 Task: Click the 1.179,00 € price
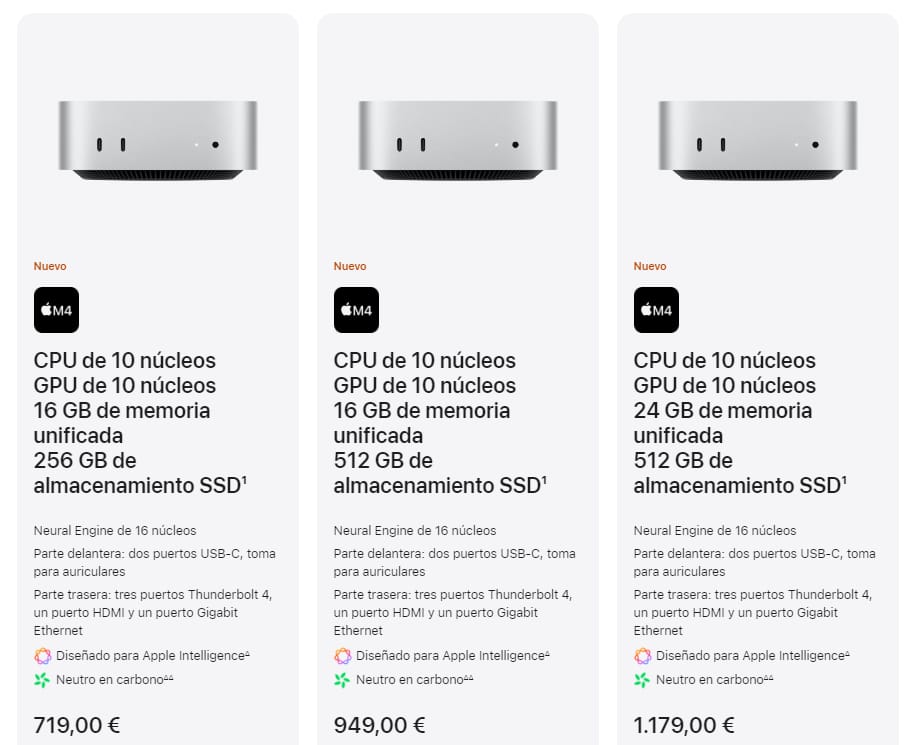(684, 725)
